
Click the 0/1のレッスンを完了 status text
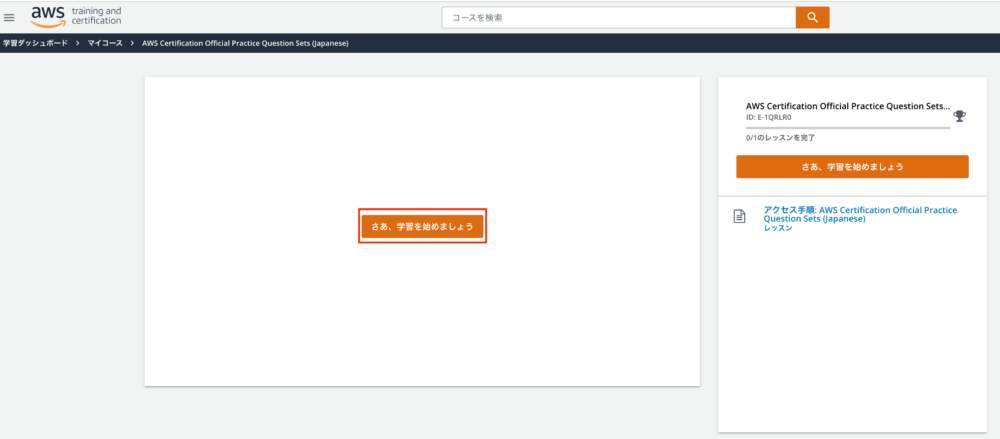point(780,137)
